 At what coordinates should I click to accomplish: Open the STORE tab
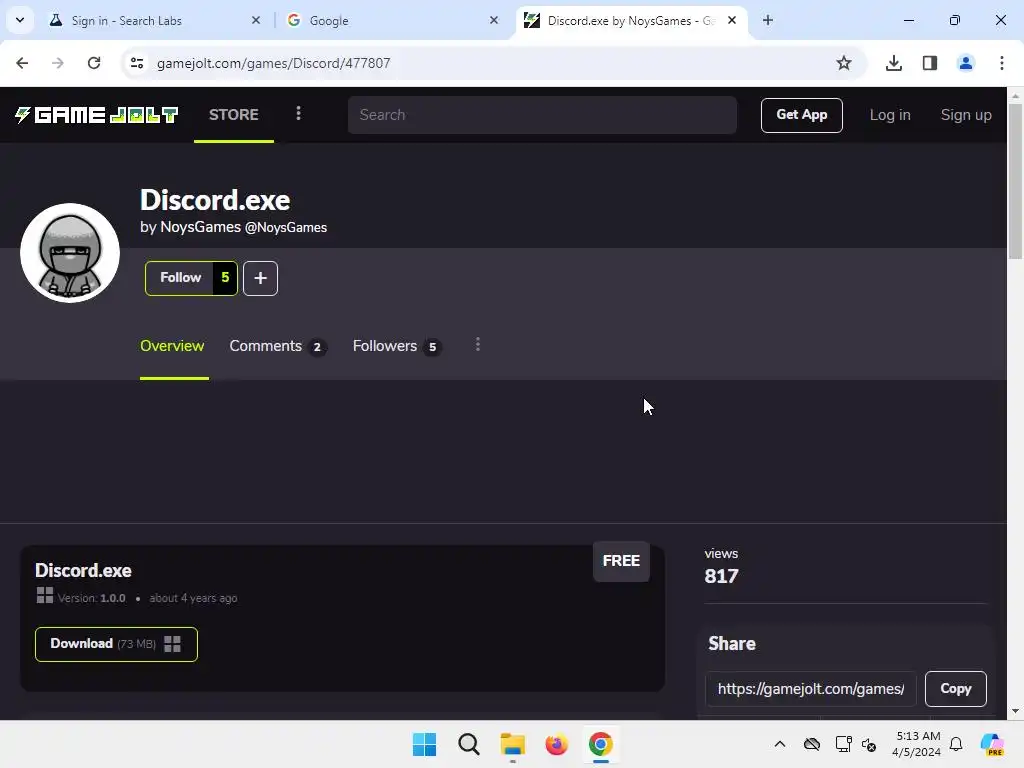point(234,115)
